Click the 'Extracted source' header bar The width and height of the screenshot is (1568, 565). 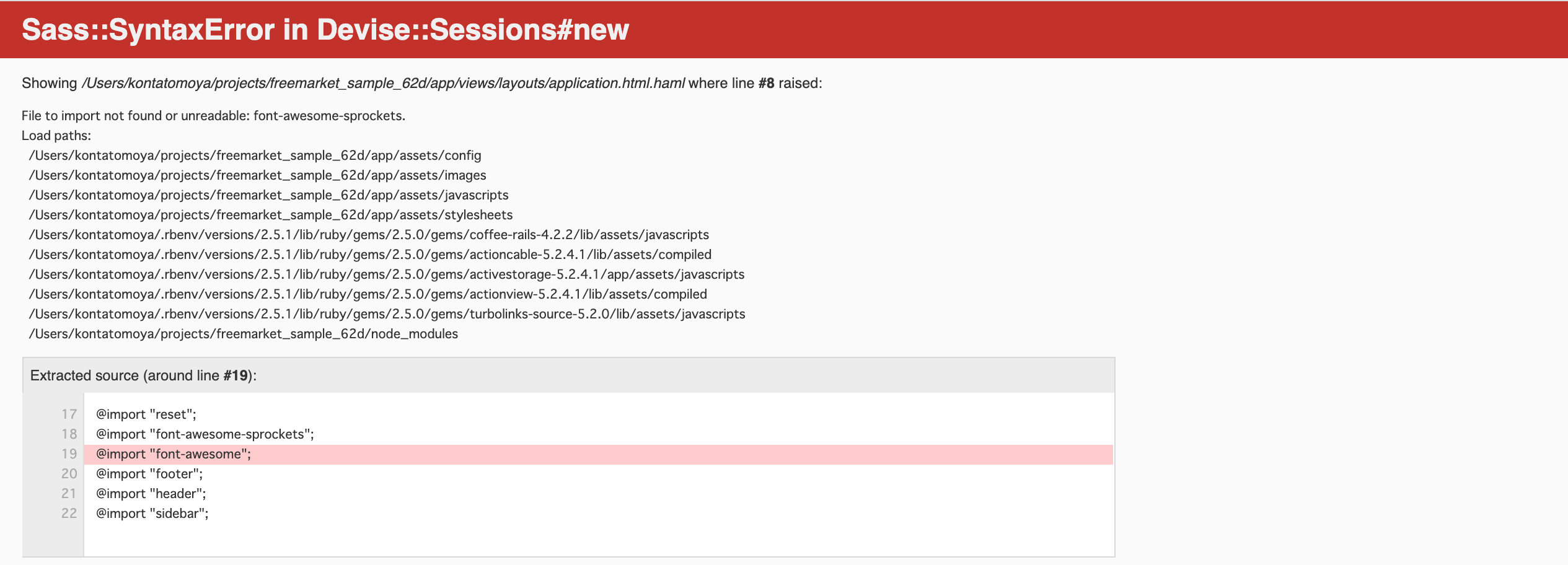568,375
